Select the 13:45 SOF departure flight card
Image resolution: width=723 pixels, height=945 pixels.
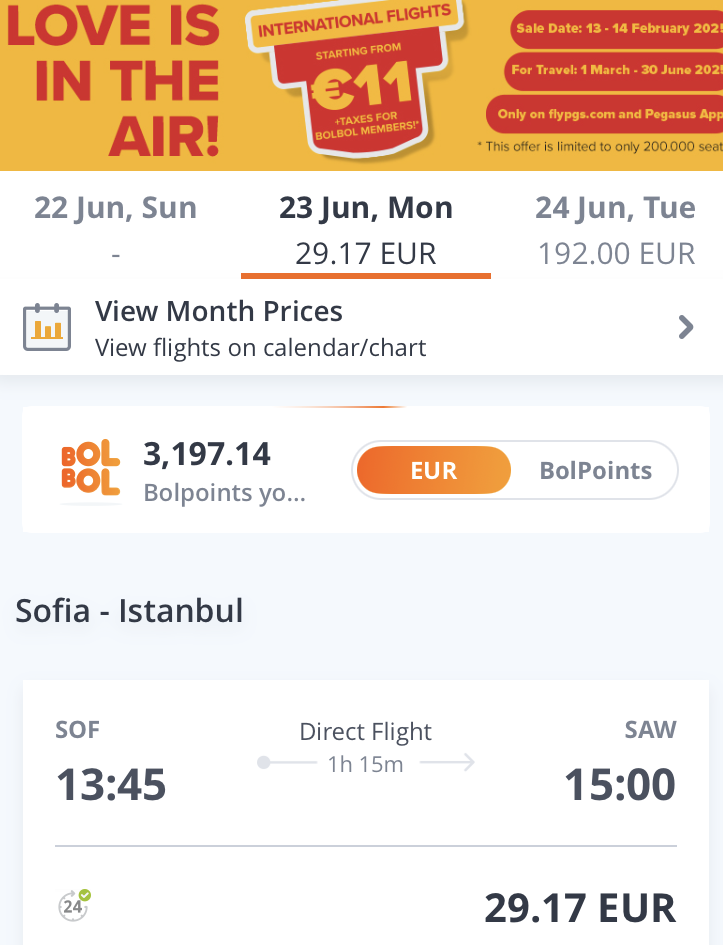point(111,785)
